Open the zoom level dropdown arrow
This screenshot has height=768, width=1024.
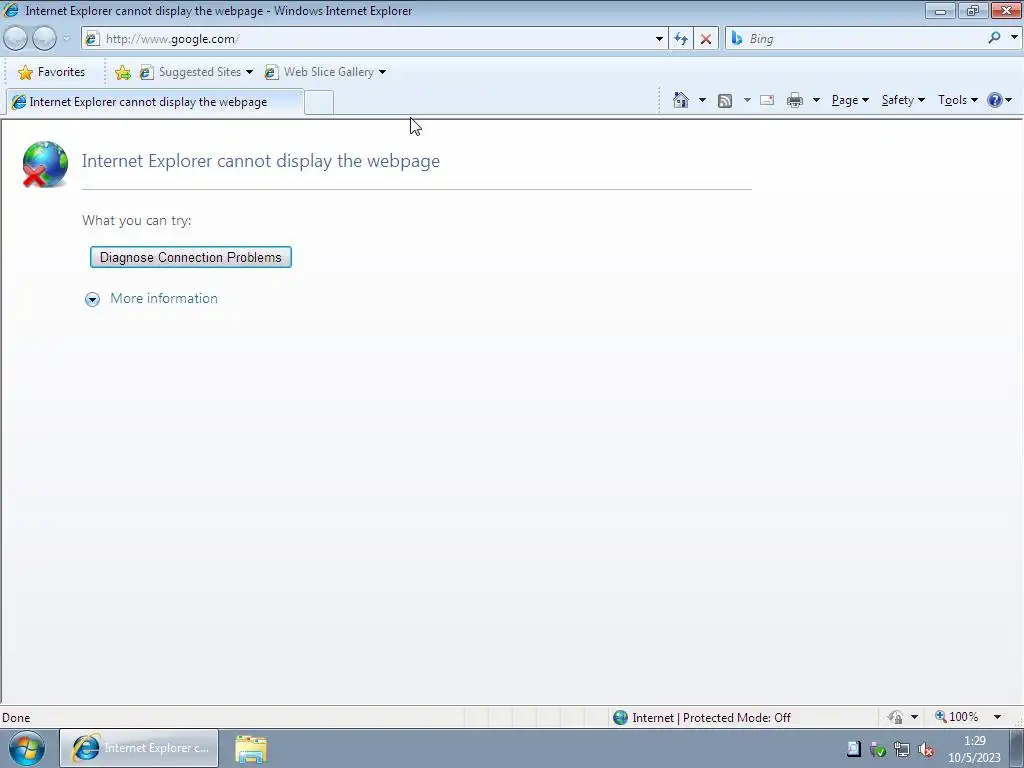point(997,717)
